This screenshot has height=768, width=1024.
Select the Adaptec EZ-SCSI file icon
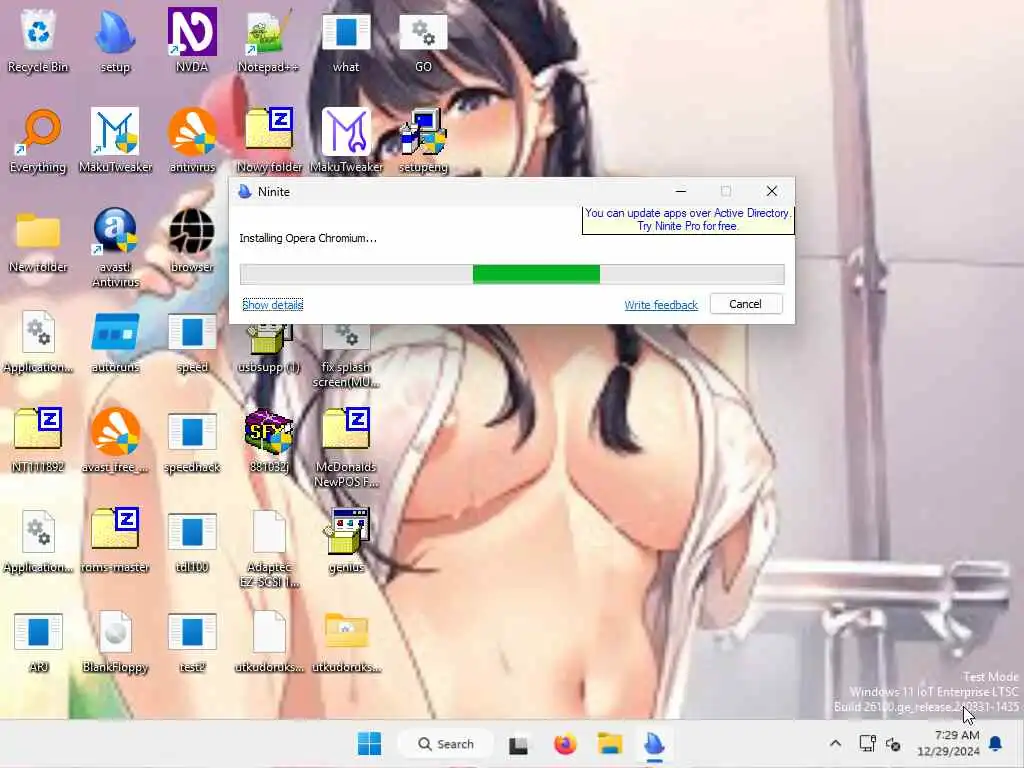268,549
